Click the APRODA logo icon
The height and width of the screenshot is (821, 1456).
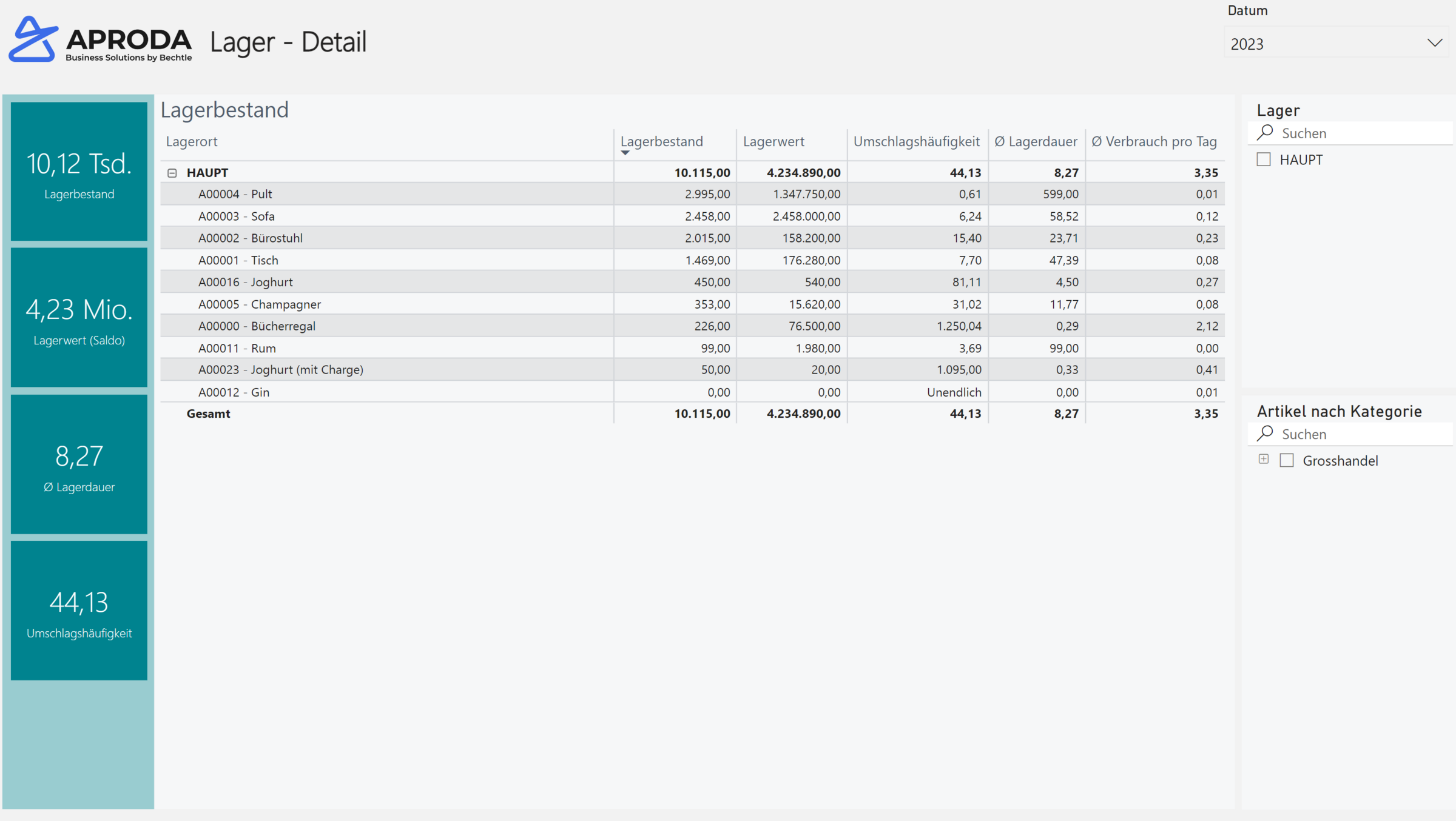pos(33,40)
